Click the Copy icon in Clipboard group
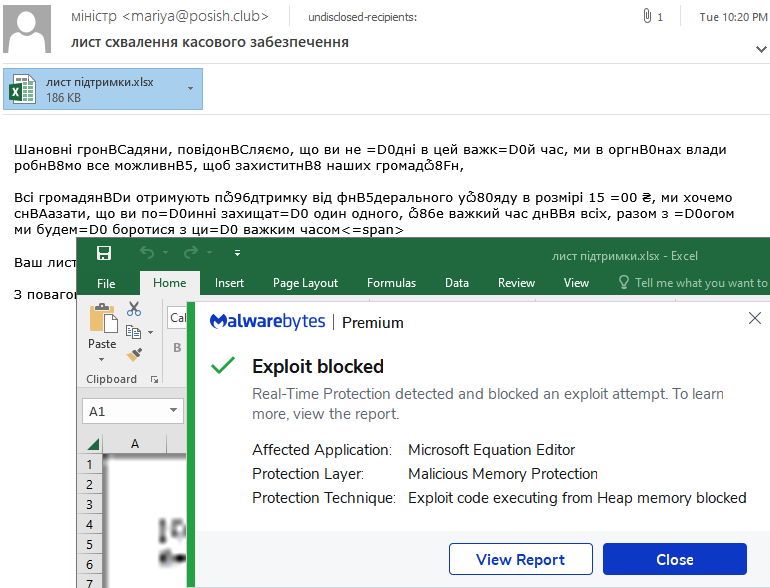This screenshot has width=770, height=588. coord(133,332)
